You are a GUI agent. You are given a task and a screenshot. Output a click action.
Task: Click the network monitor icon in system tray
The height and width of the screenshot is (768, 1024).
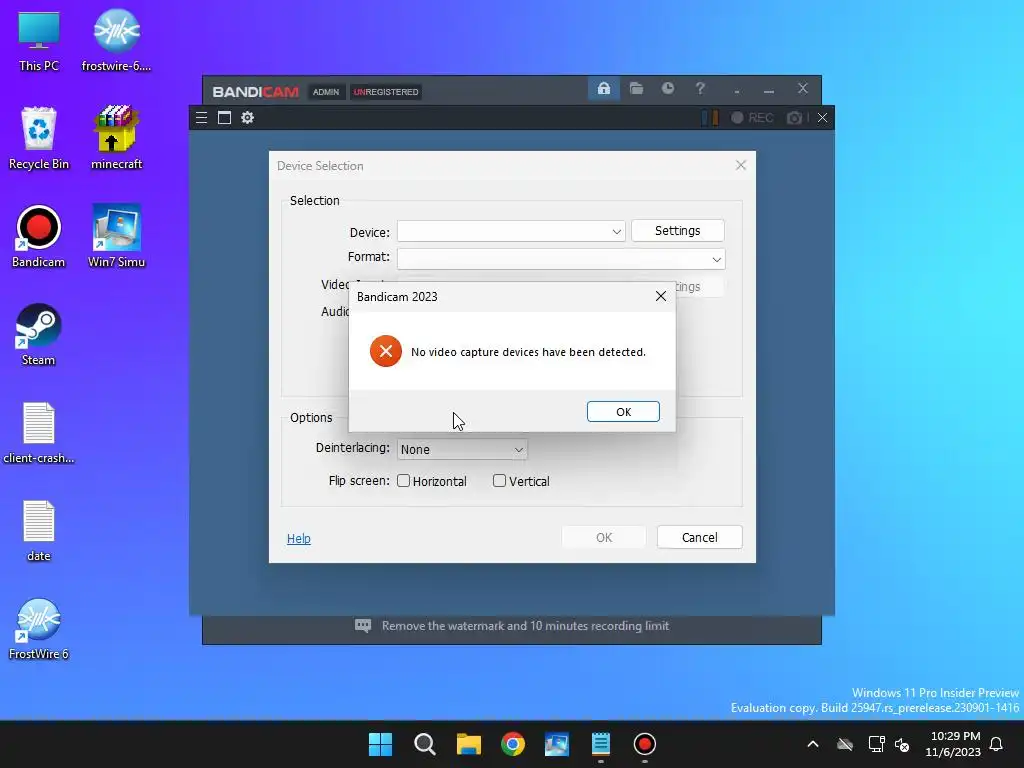(876, 744)
